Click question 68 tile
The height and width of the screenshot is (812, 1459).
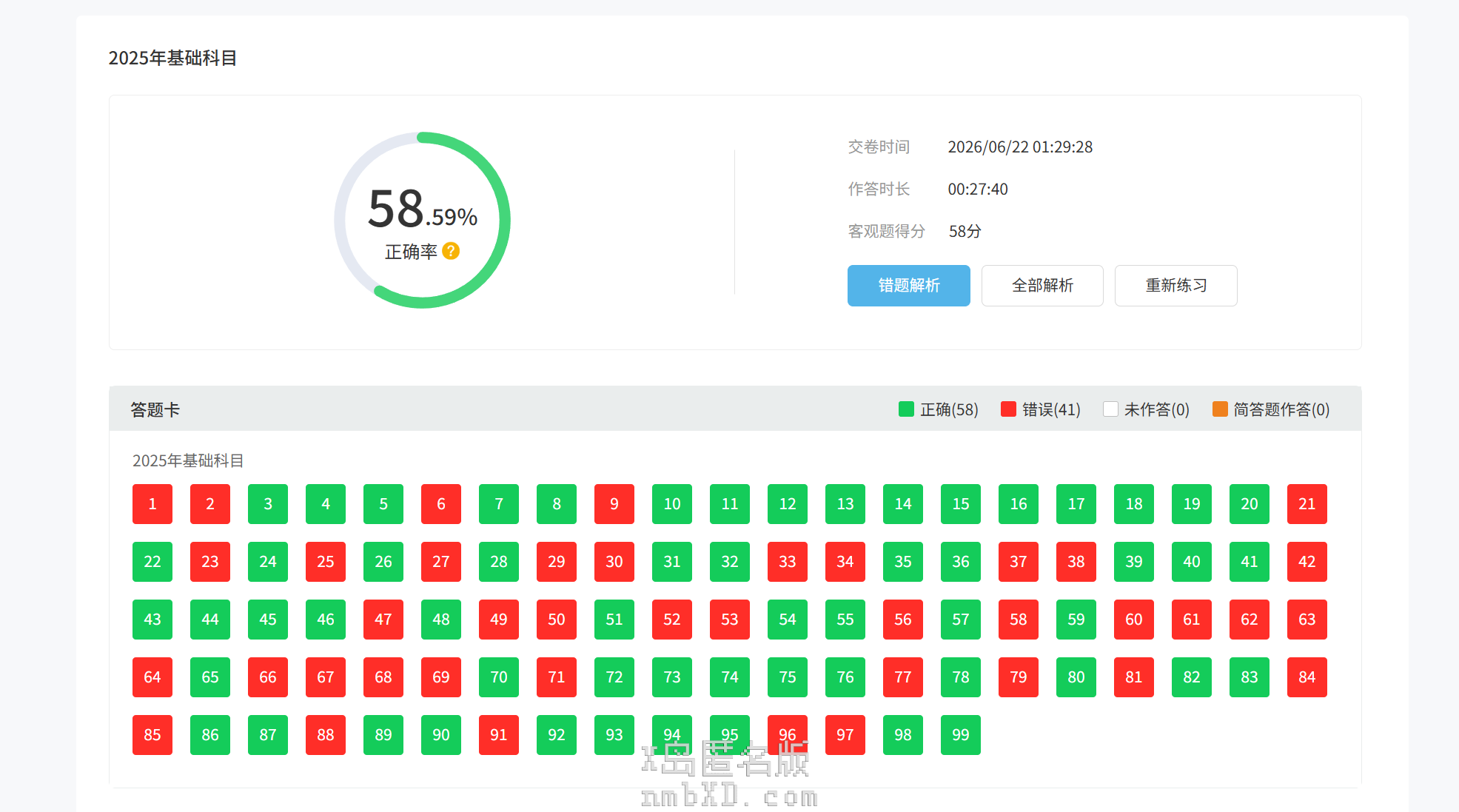(x=383, y=677)
